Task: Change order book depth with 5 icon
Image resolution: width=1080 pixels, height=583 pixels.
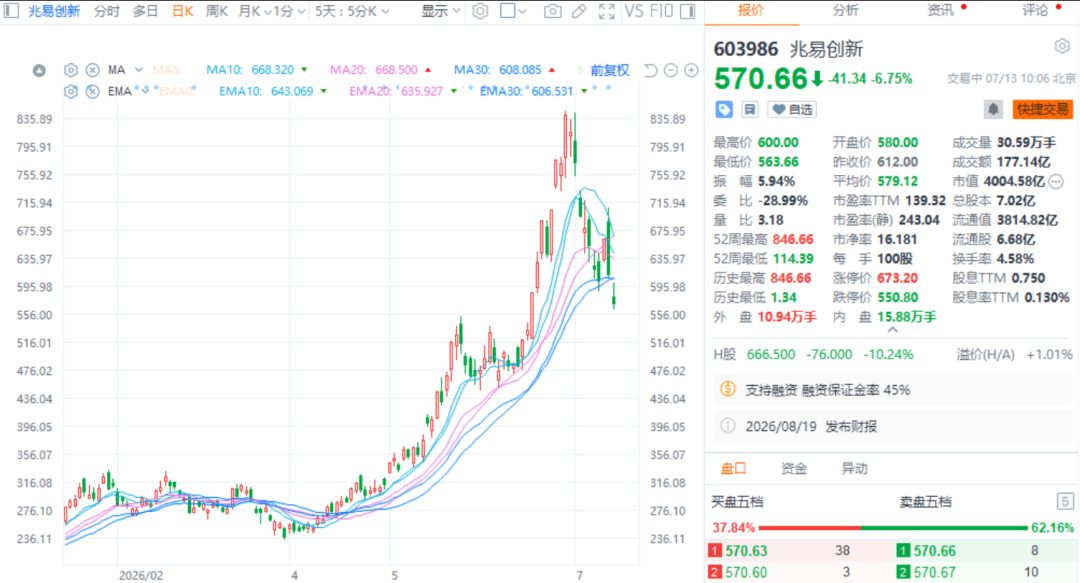Action: coord(1065,501)
